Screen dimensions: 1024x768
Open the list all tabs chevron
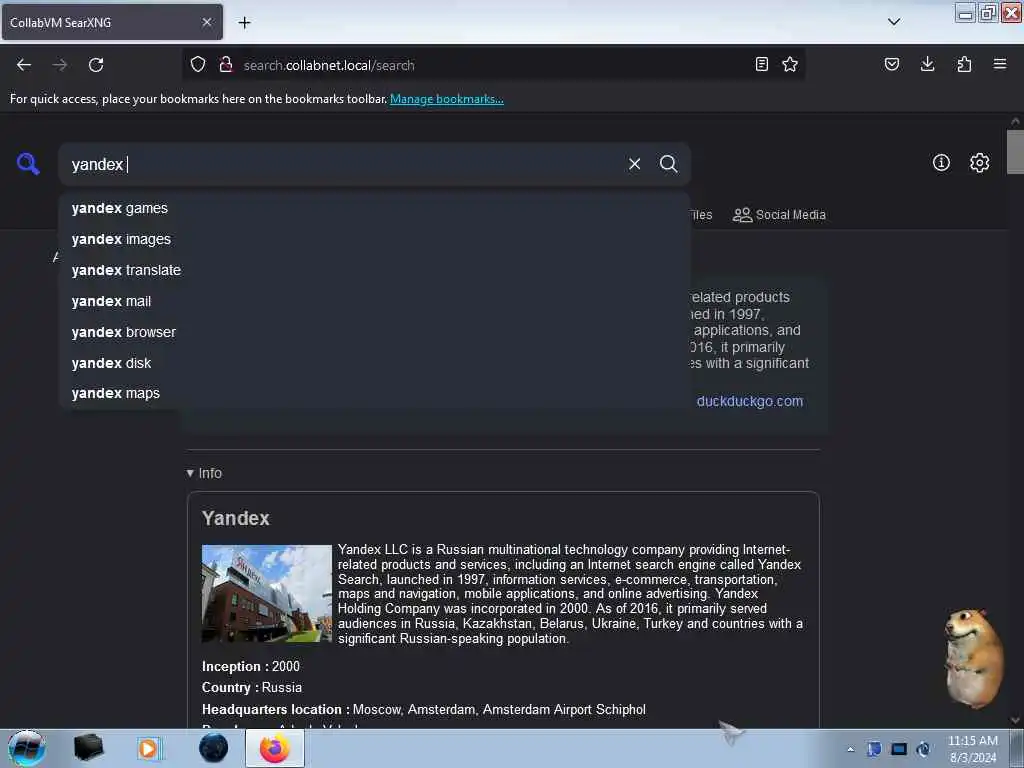point(894,22)
